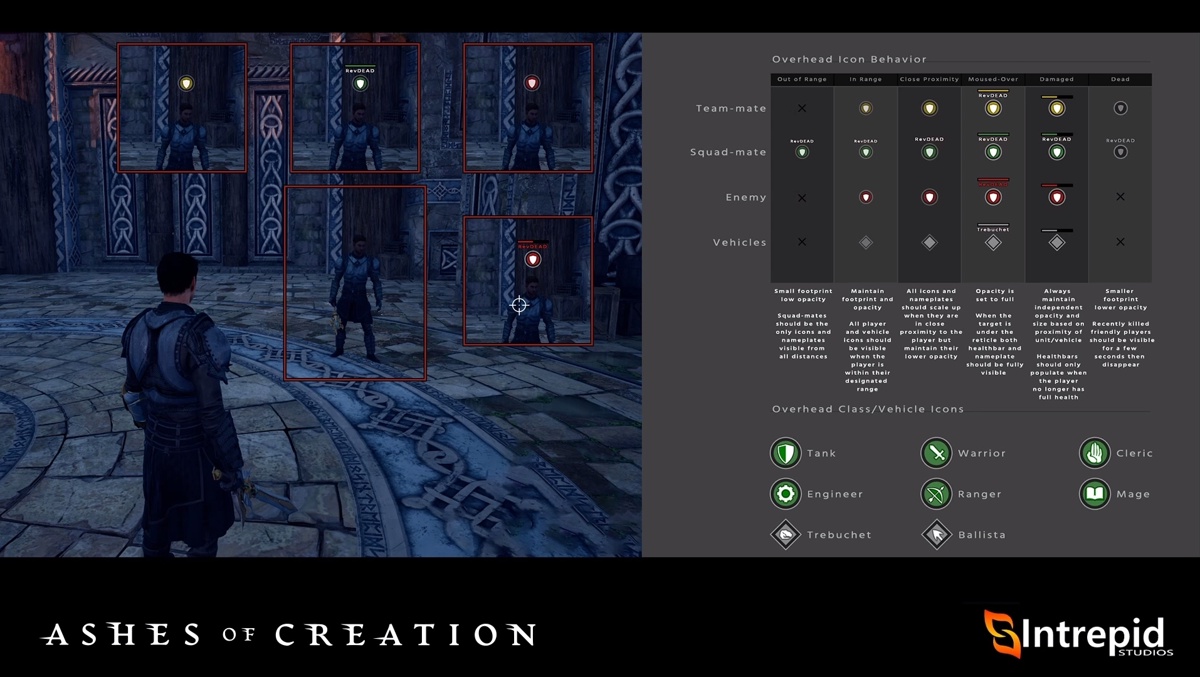Click the X mark for Vehicles Dead
Image resolution: width=1200 pixels, height=677 pixels.
1120,242
